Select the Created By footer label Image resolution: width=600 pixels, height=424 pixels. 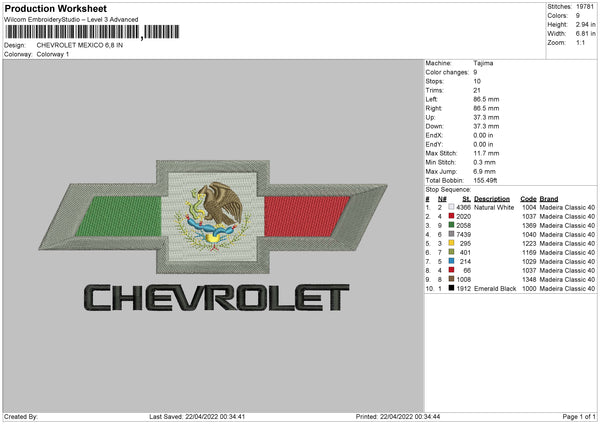coord(21,416)
